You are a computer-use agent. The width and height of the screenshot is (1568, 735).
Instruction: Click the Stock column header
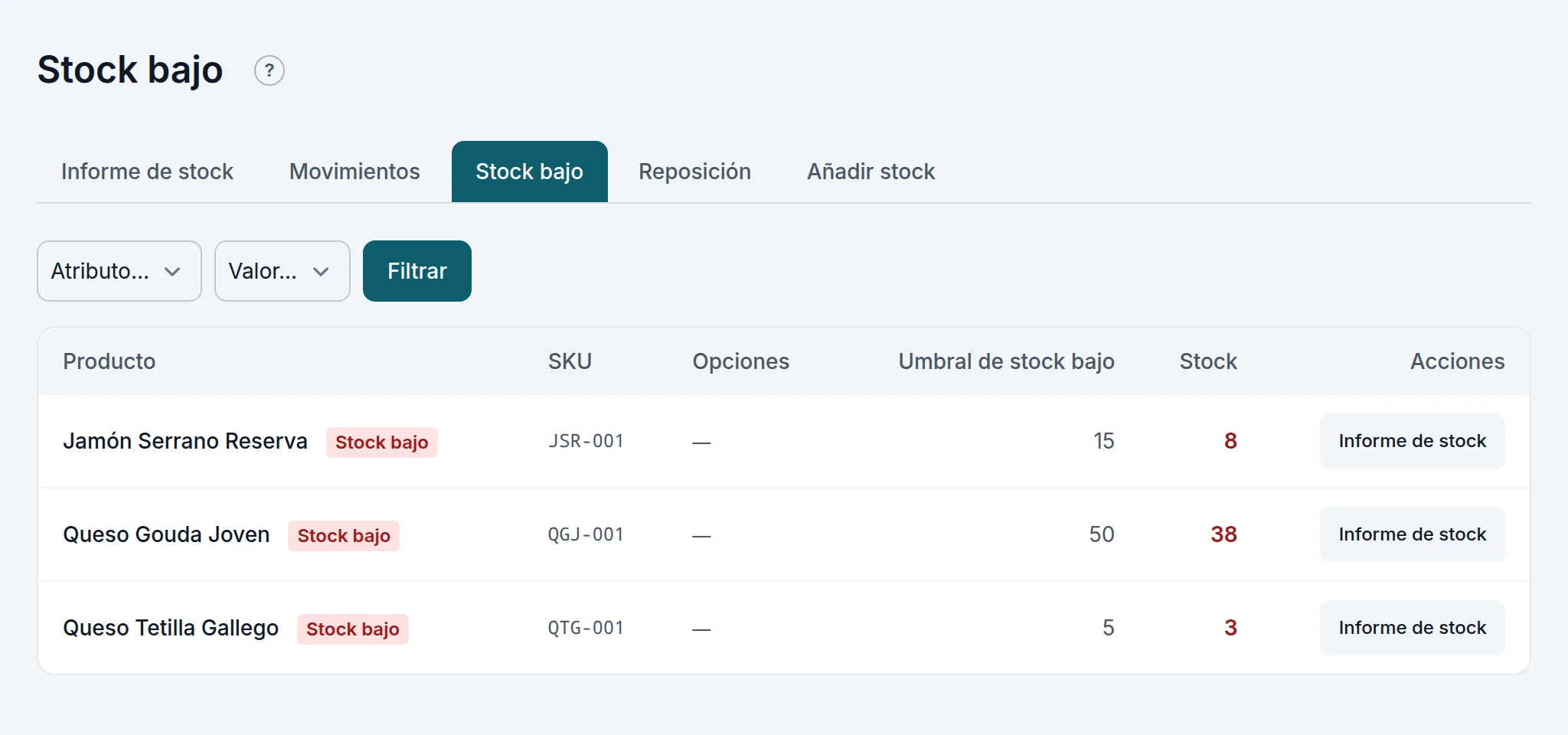tap(1208, 361)
